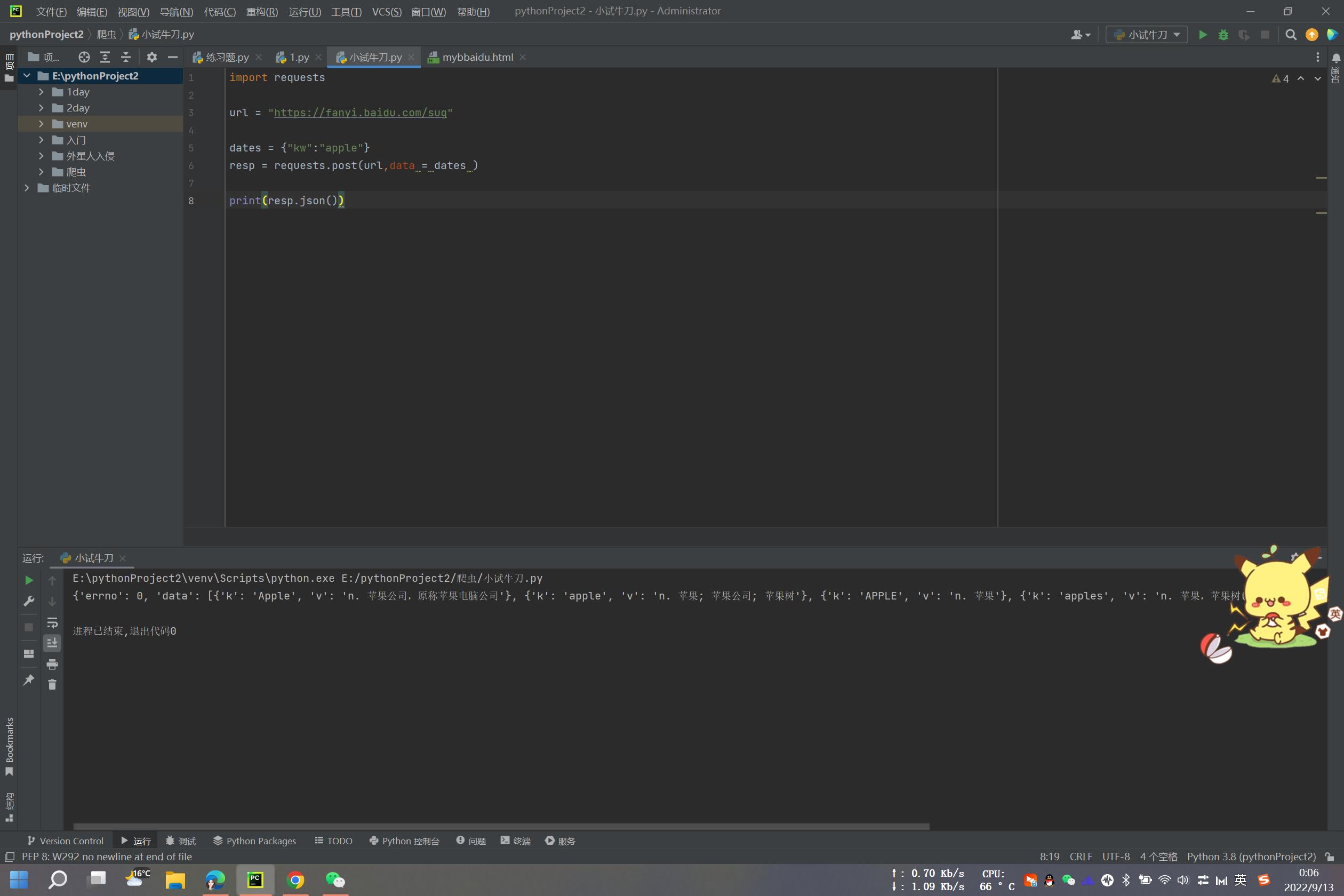Run the script with green Run button
Screen dimensions: 1344x896
click(x=1202, y=35)
